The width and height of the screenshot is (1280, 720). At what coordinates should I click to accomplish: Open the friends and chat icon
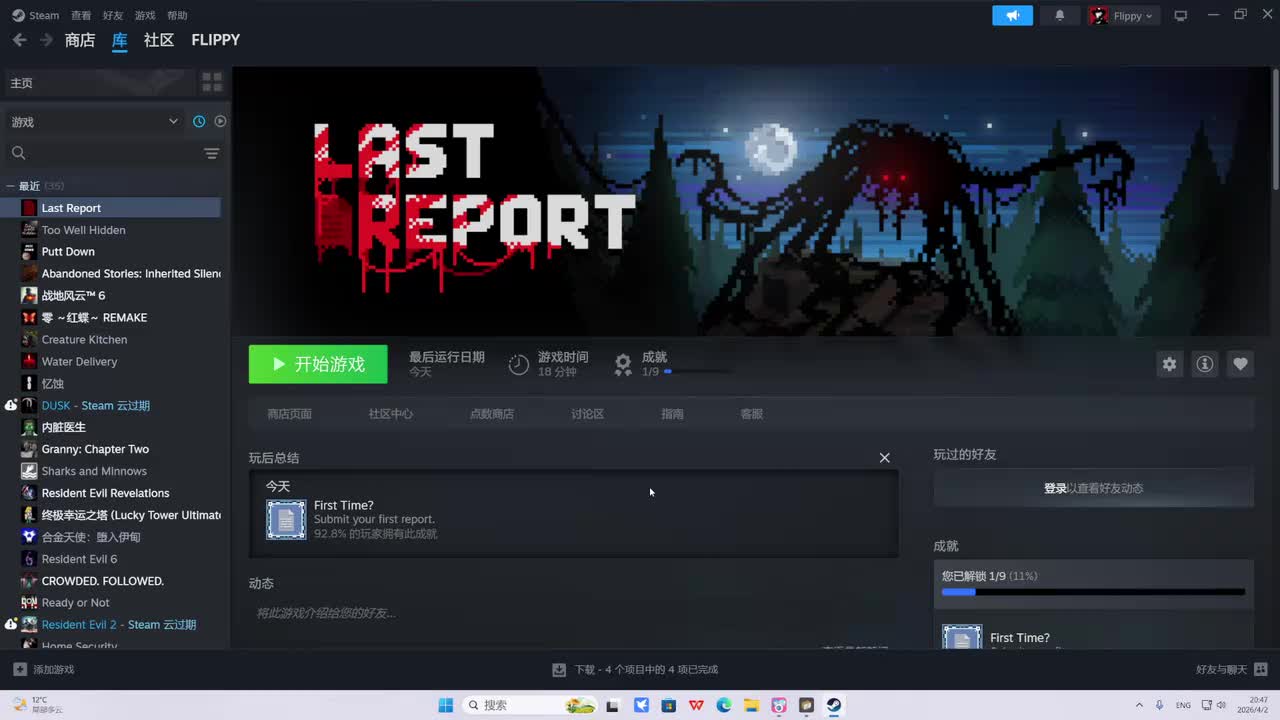point(1260,669)
